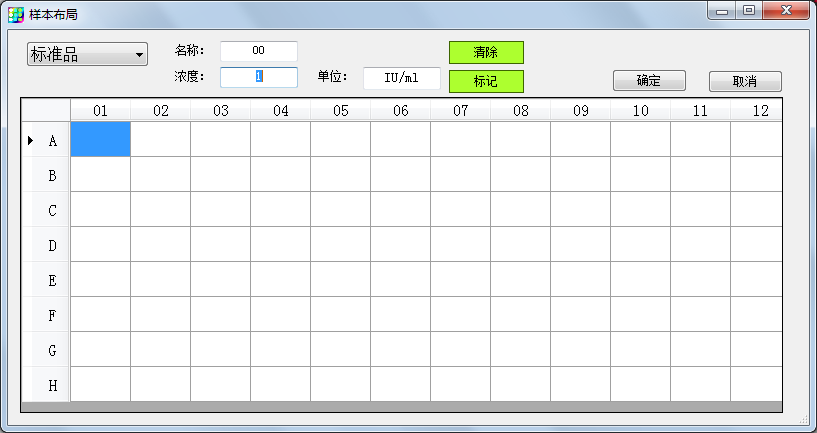Close the 样本布局 window
Image resolution: width=817 pixels, height=433 pixels.
pyautogui.click(x=786, y=10)
